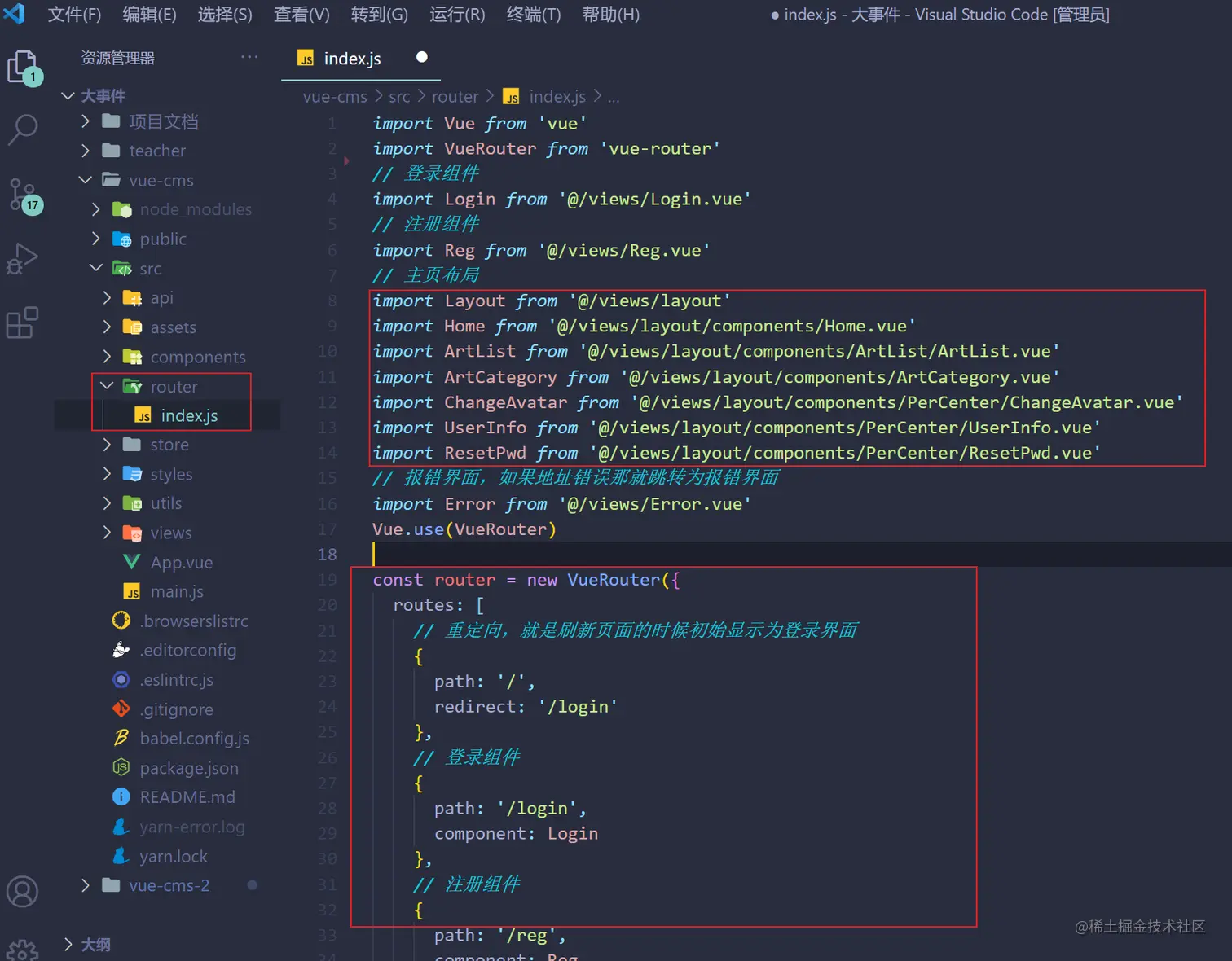The width and height of the screenshot is (1232, 961).
Task: Open the 选择(S) menu
Action: (225, 15)
